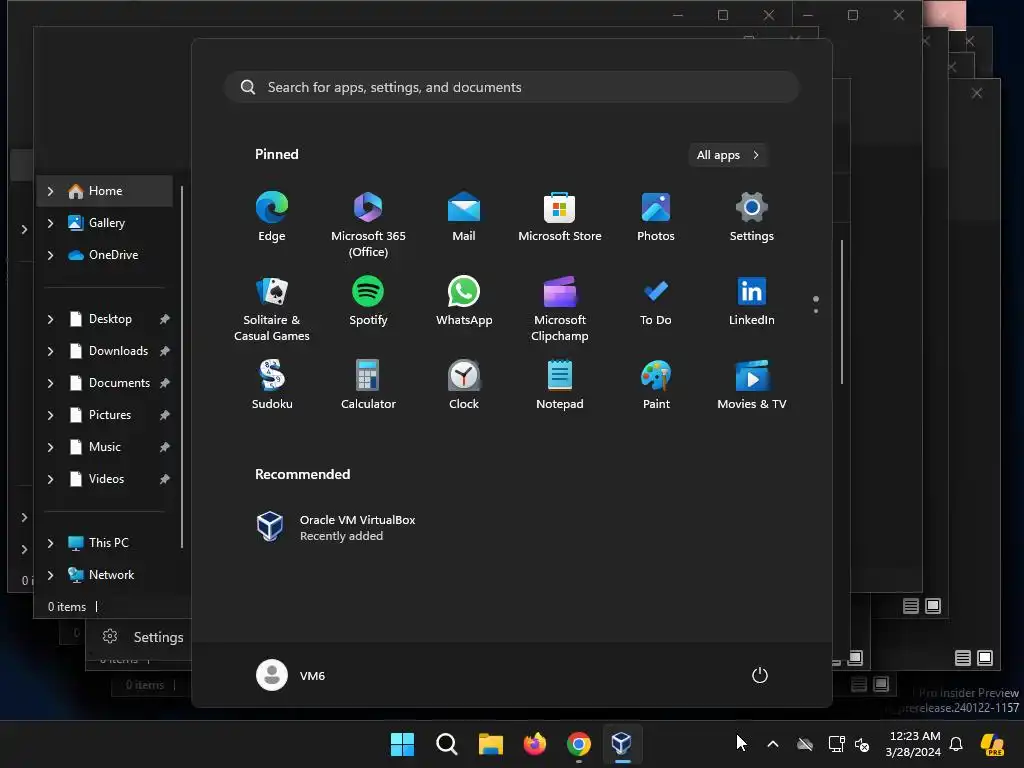Open Settings entry in background window
This screenshot has width=1024, height=768.
coord(144,637)
